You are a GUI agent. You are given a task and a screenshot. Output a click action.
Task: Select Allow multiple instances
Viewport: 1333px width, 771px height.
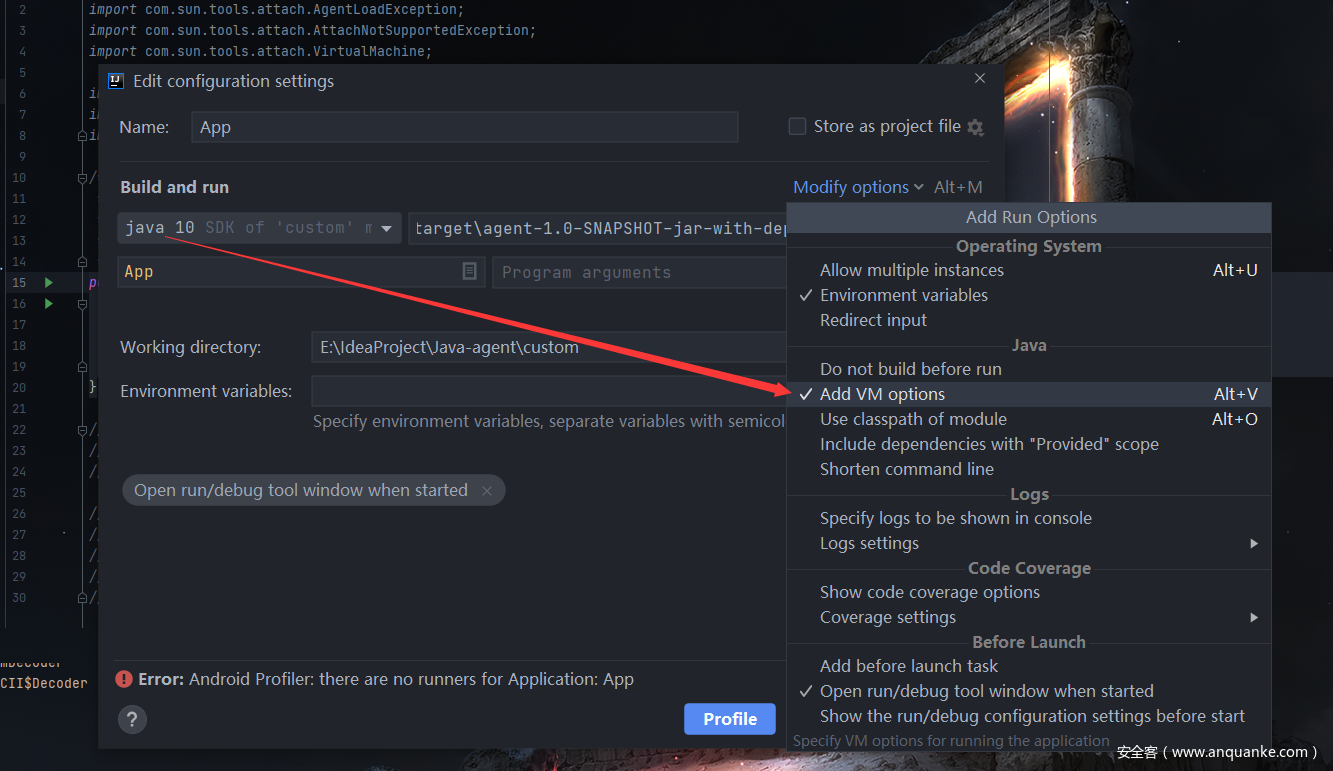tap(911, 270)
